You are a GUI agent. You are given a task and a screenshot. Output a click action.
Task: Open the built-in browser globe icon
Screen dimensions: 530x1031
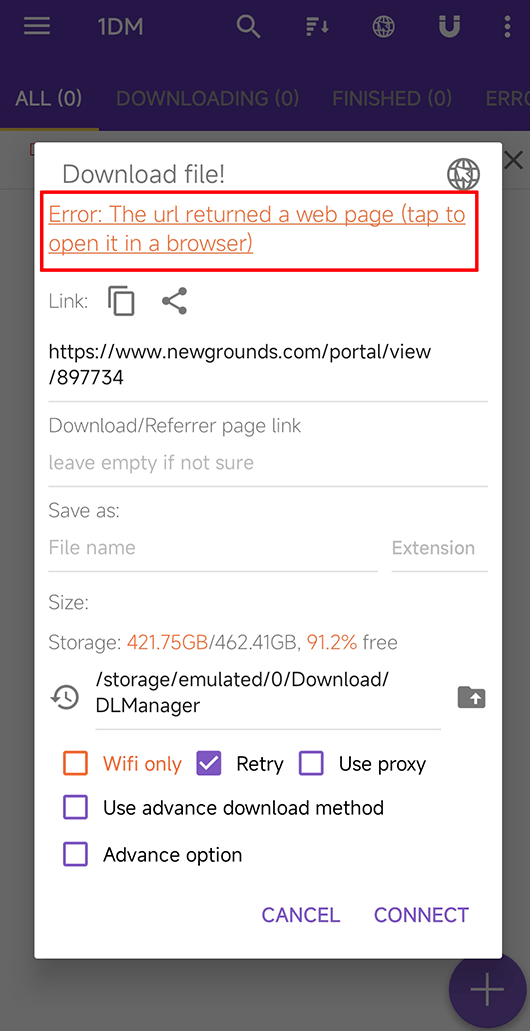tap(383, 27)
